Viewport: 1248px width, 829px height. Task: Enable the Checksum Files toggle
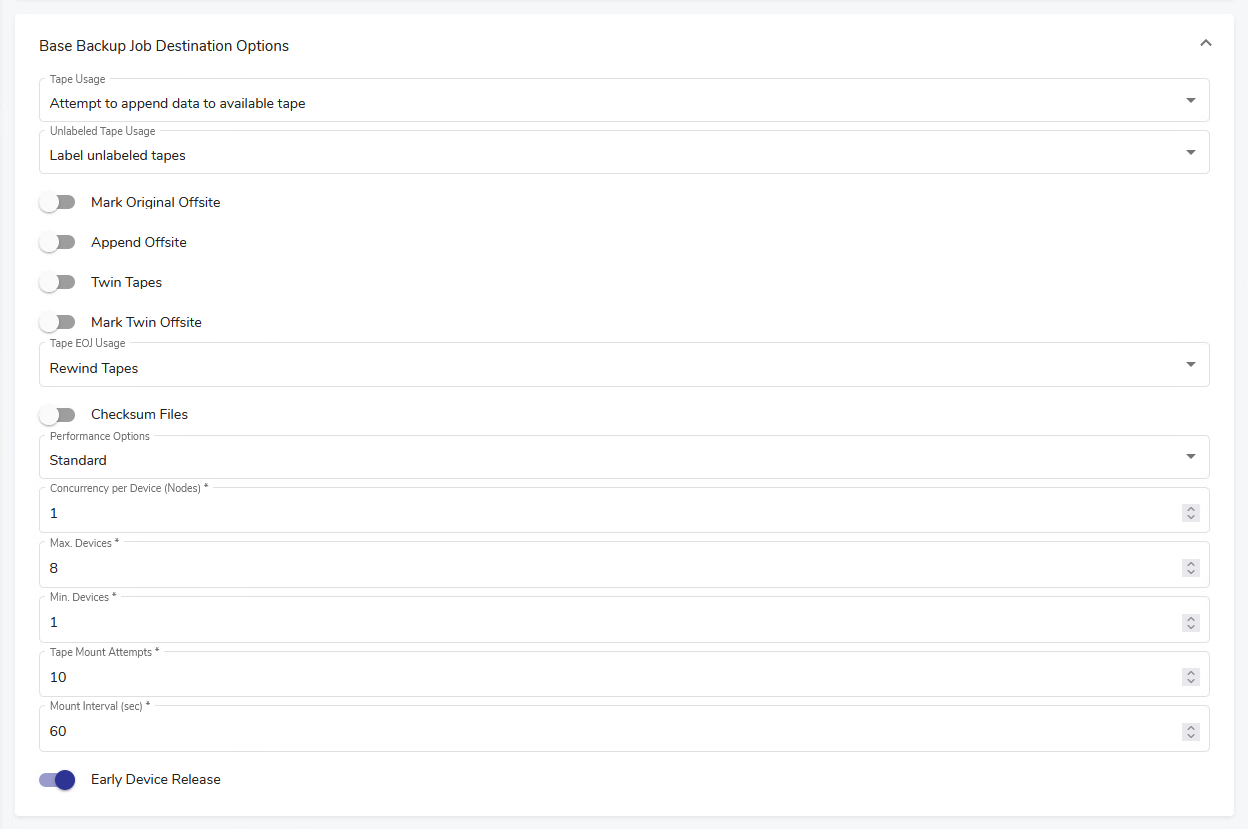tap(58, 414)
